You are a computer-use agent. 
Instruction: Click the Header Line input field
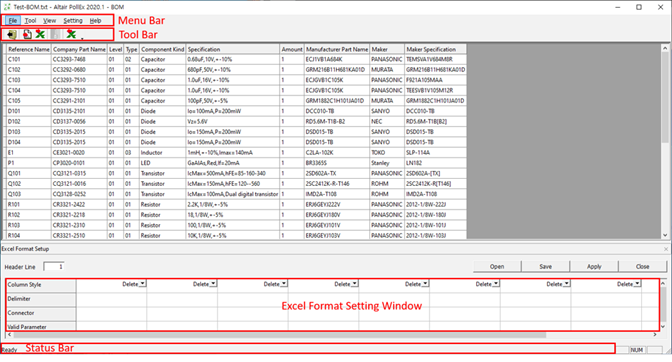click(x=54, y=266)
